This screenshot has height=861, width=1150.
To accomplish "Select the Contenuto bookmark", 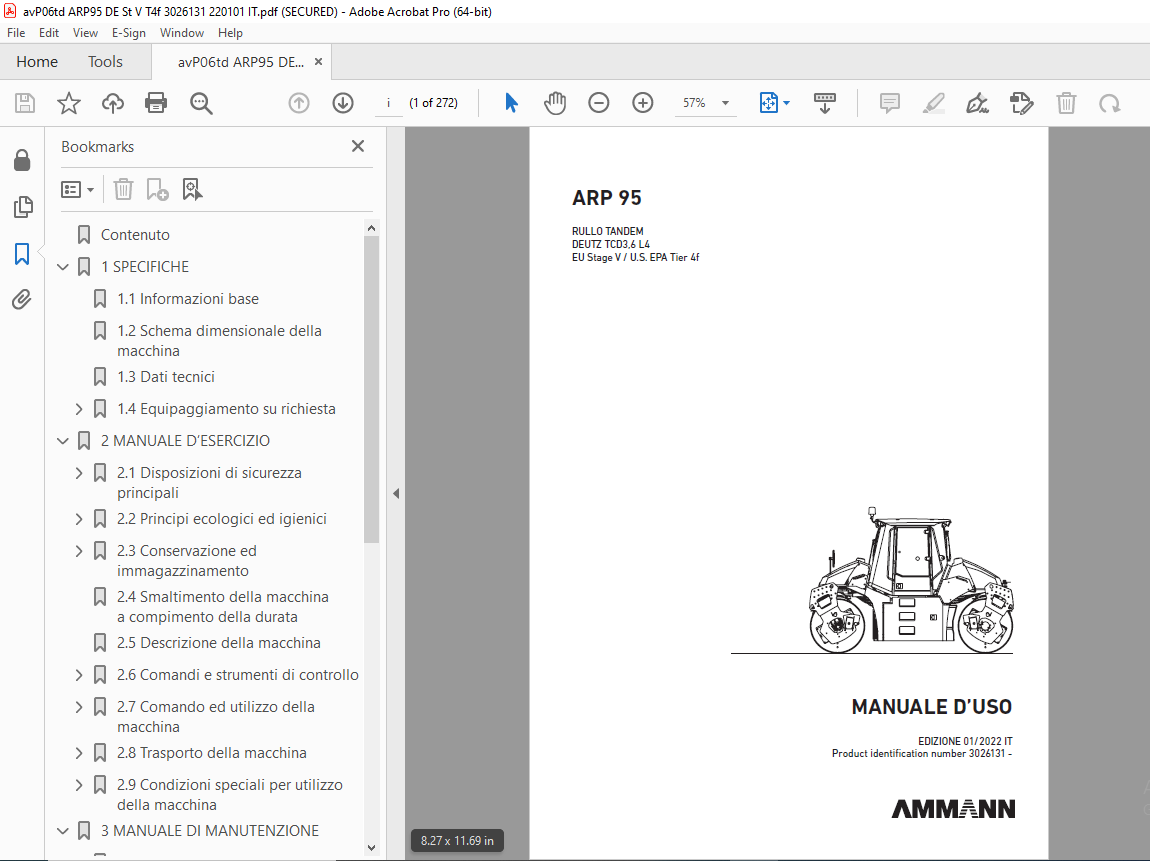I will pyautogui.click(x=135, y=235).
